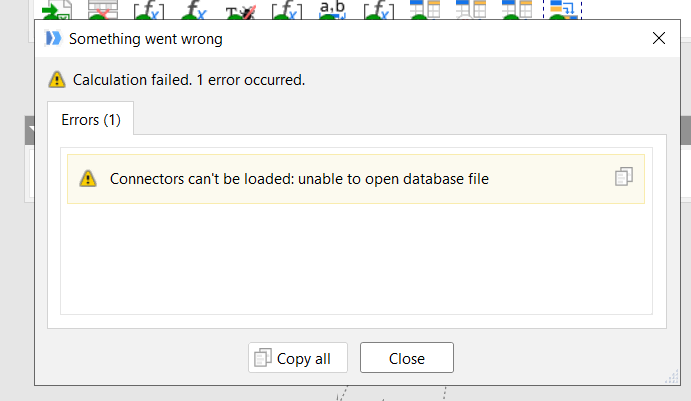691x401 pixels.
Task: Click the "Calculation failed. 1 error occurred." message
Action: [x=189, y=80]
